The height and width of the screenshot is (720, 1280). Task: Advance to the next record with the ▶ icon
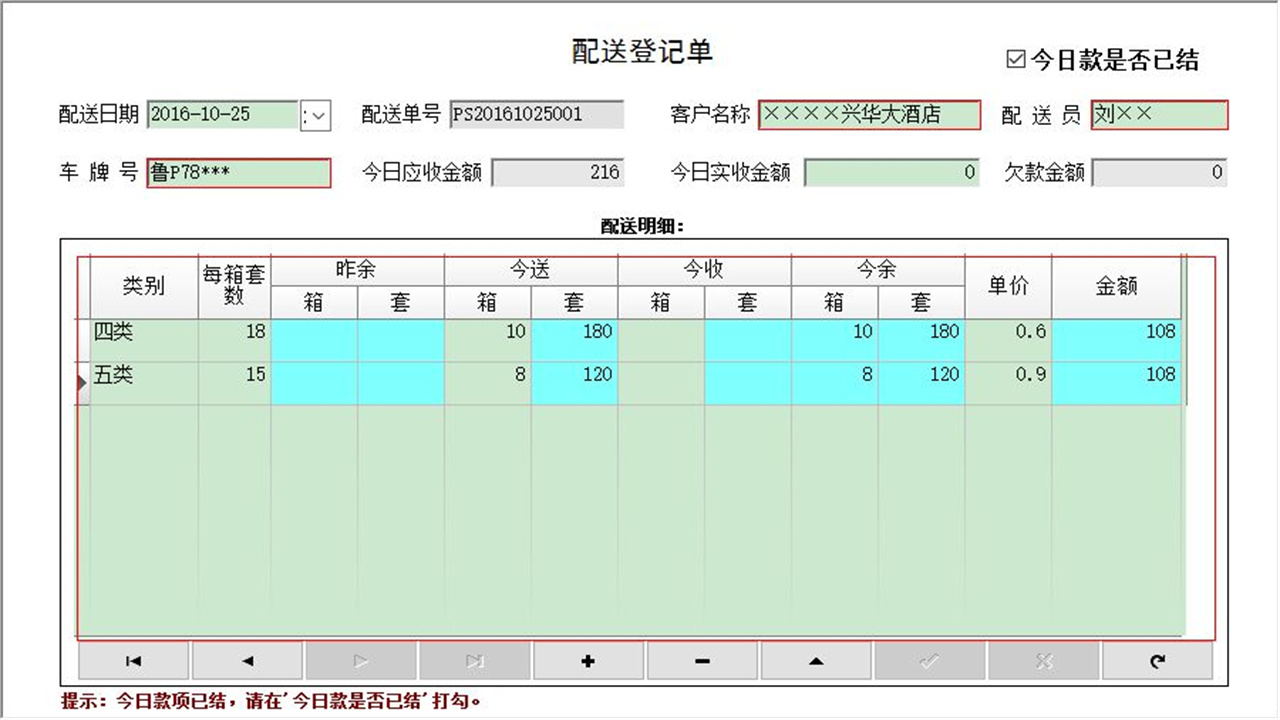[361, 660]
